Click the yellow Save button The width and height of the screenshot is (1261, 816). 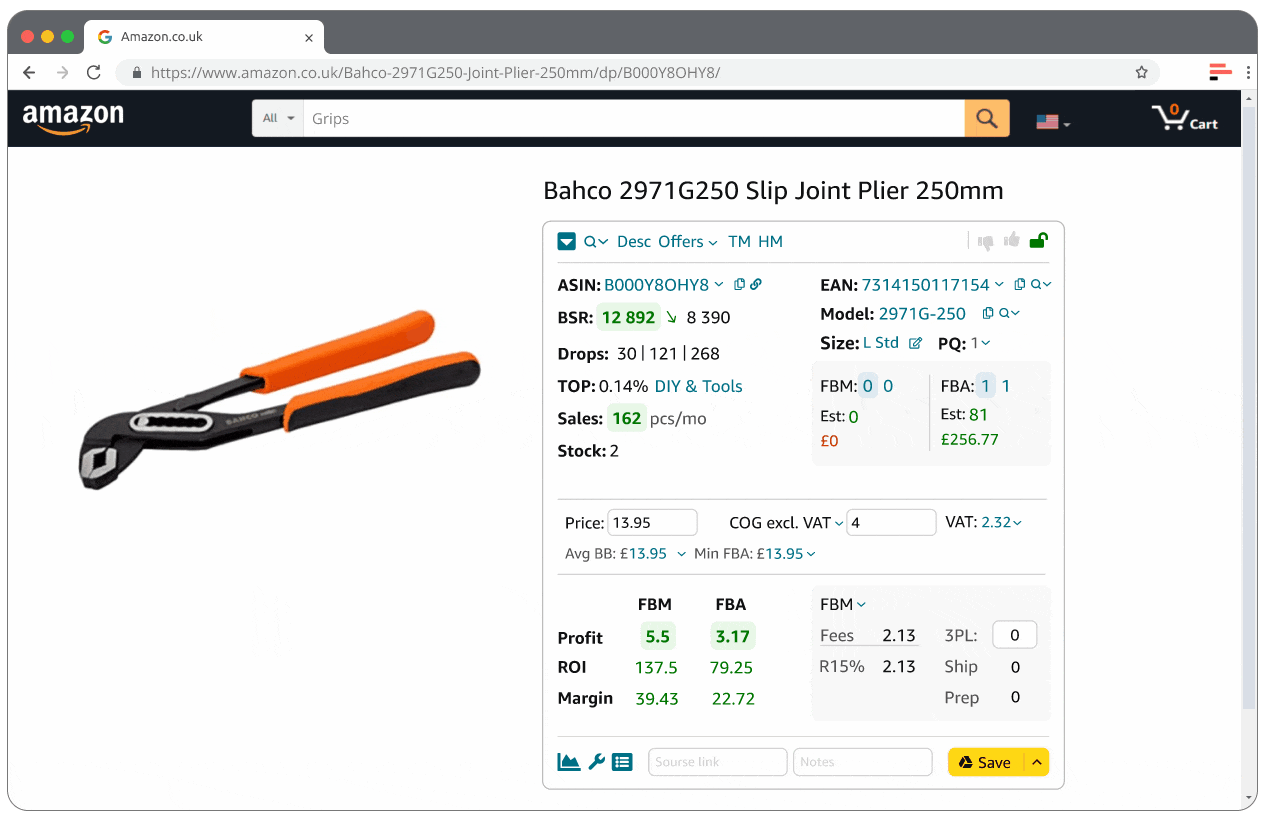tap(984, 762)
